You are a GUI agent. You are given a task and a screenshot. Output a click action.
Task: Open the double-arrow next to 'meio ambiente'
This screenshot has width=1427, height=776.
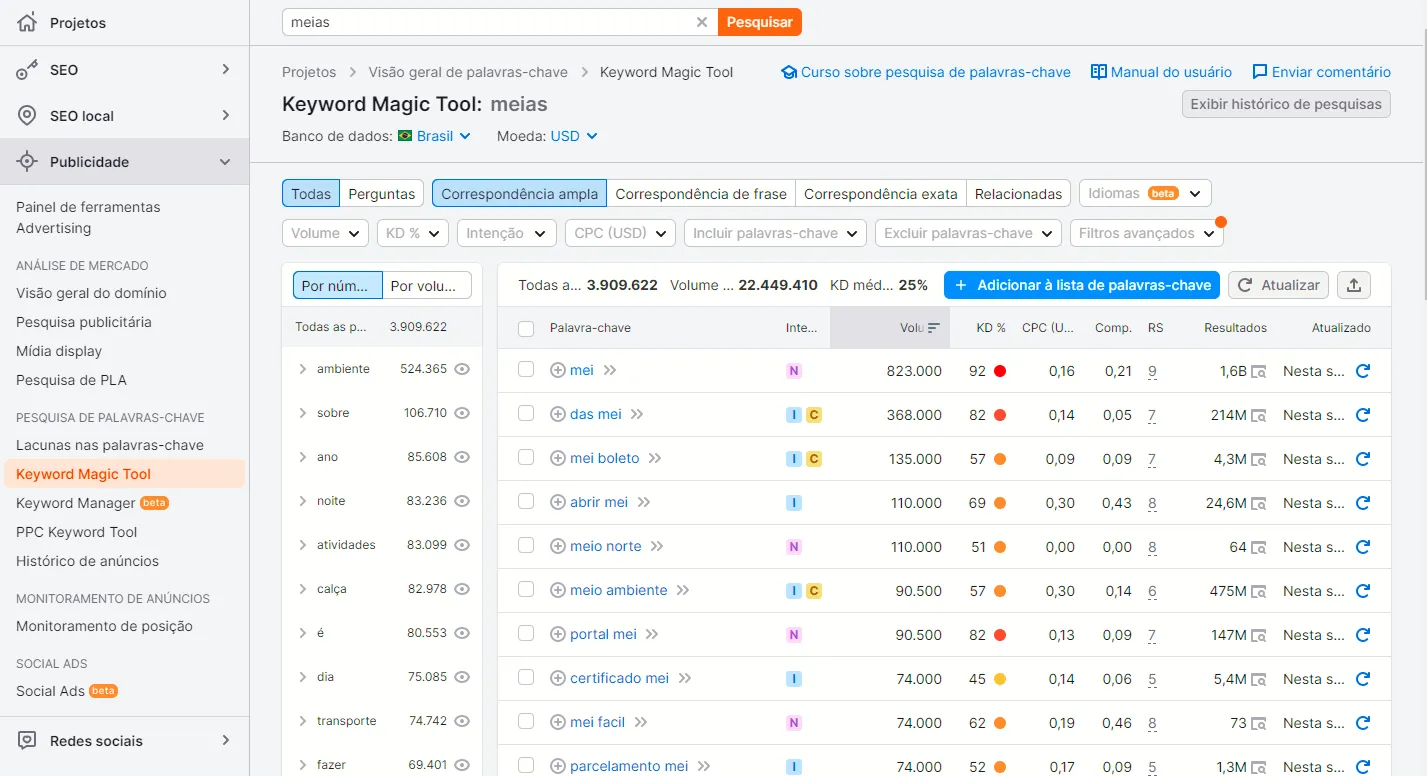pyautogui.click(x=683, y=591)
